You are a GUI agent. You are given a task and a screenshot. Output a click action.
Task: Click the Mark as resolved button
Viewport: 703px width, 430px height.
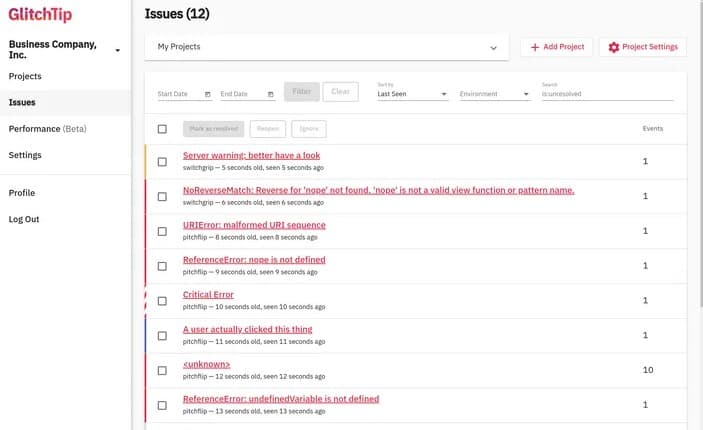pos(213,129)
